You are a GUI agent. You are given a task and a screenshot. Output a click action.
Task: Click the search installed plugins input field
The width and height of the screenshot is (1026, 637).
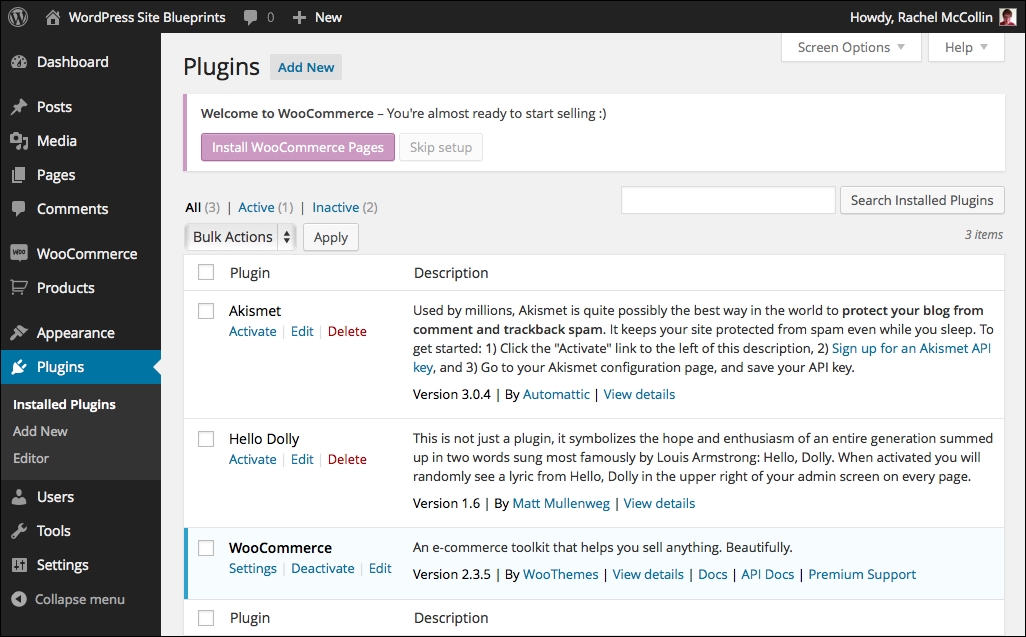pyautogui.click(x=728, y=200)
